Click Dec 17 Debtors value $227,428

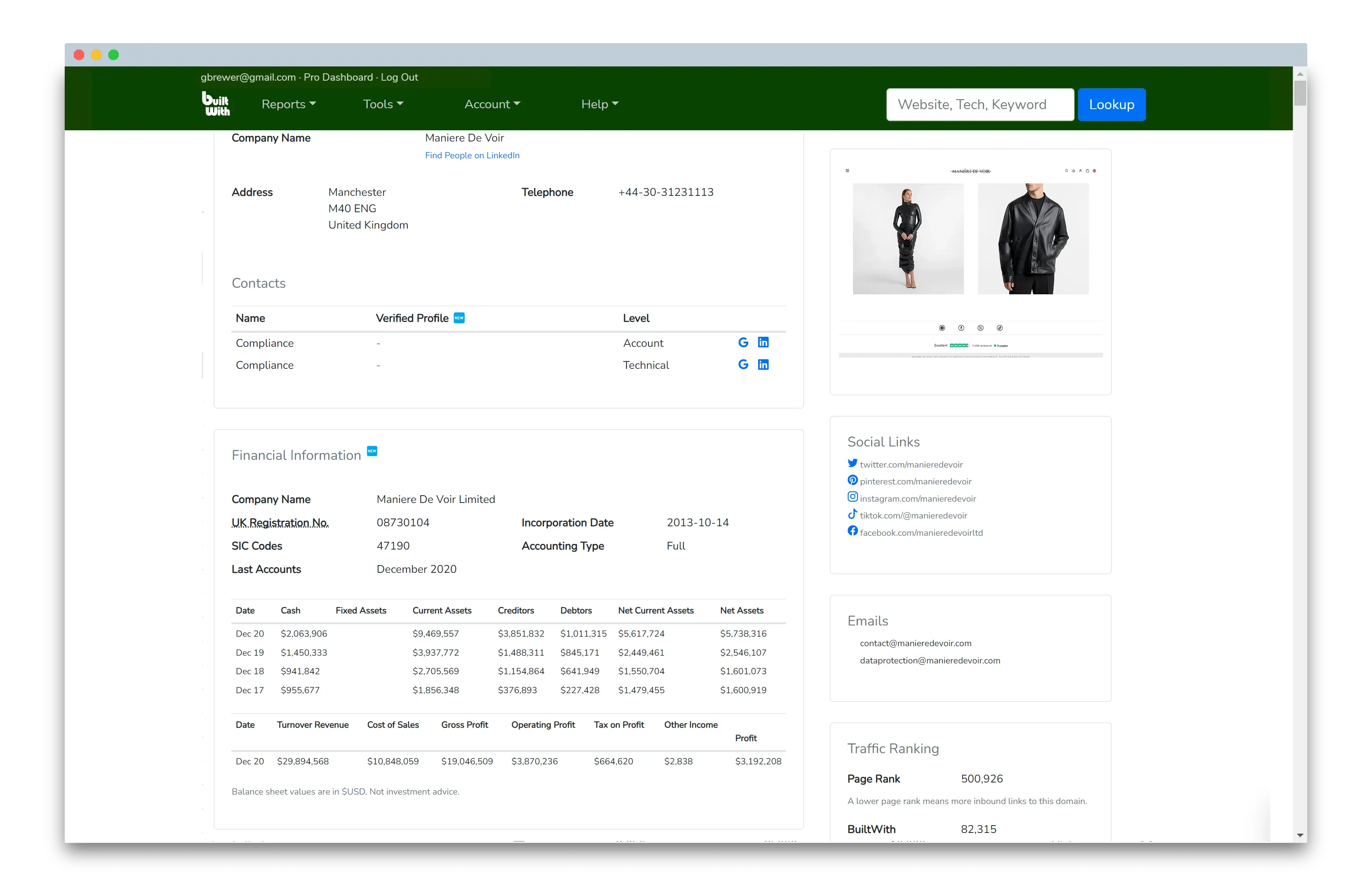[x=580, y=691]
